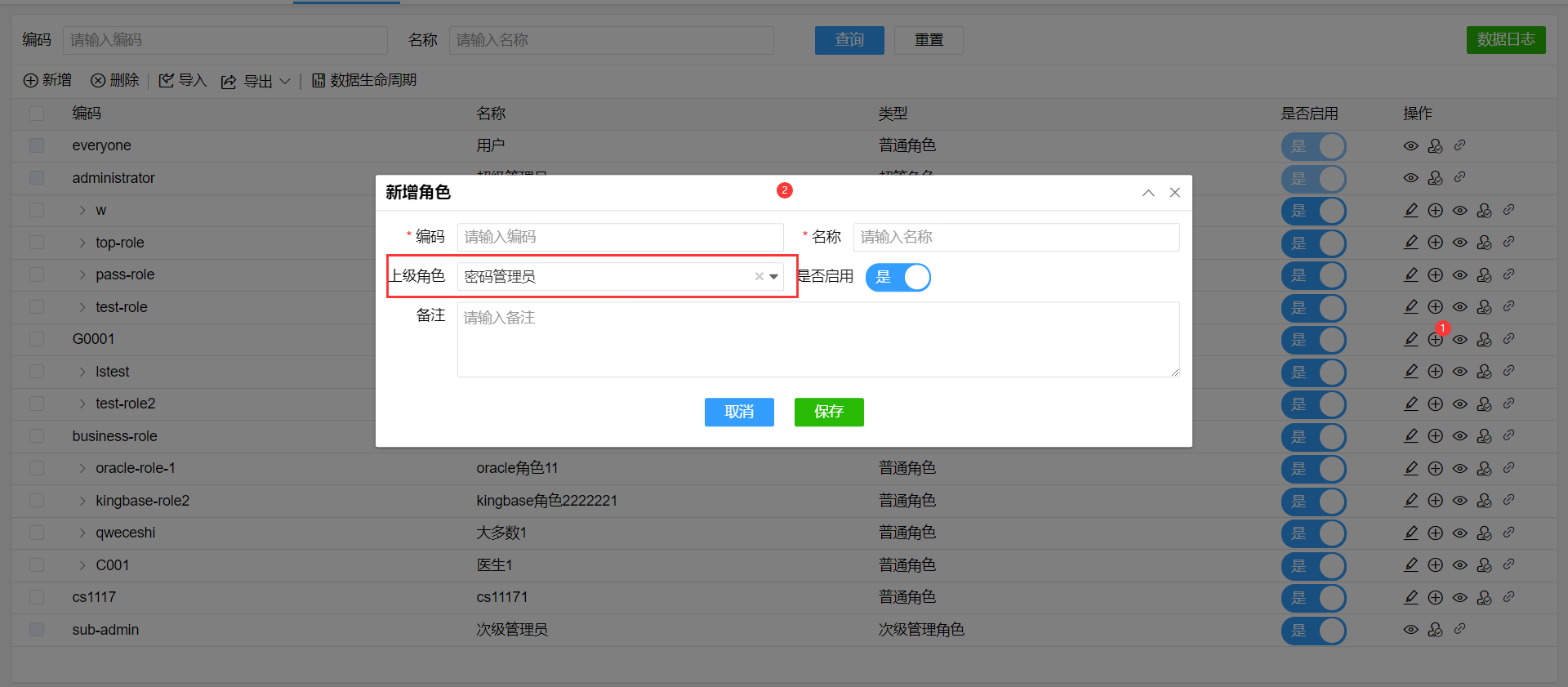
Task: Click the edit pencil icon for oracle-role-1
Action: pos(1410,468)
